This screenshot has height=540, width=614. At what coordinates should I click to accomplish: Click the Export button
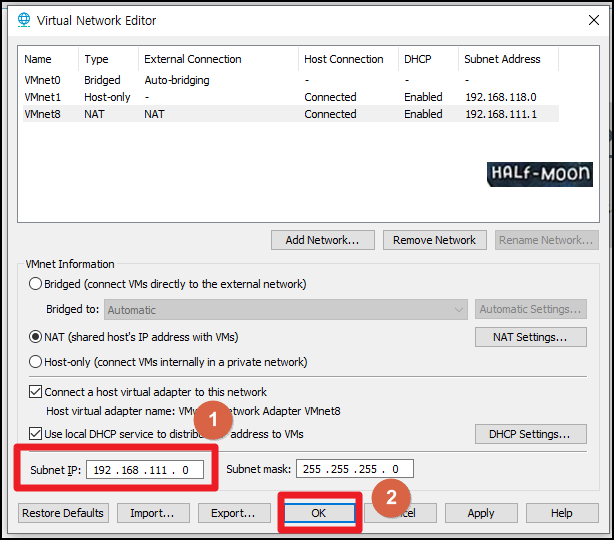coord(234,513)
